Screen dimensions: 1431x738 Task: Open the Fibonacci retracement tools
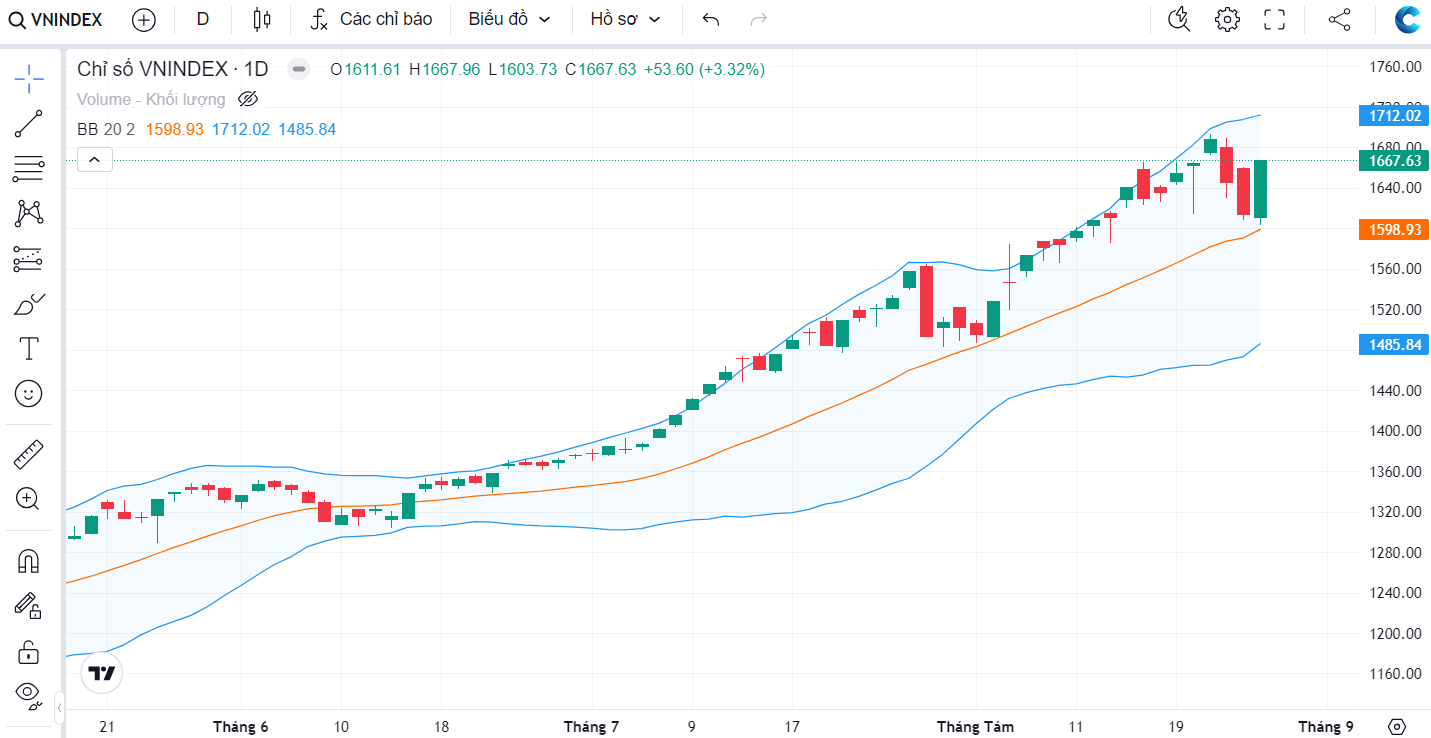click(x=29, y=169)
